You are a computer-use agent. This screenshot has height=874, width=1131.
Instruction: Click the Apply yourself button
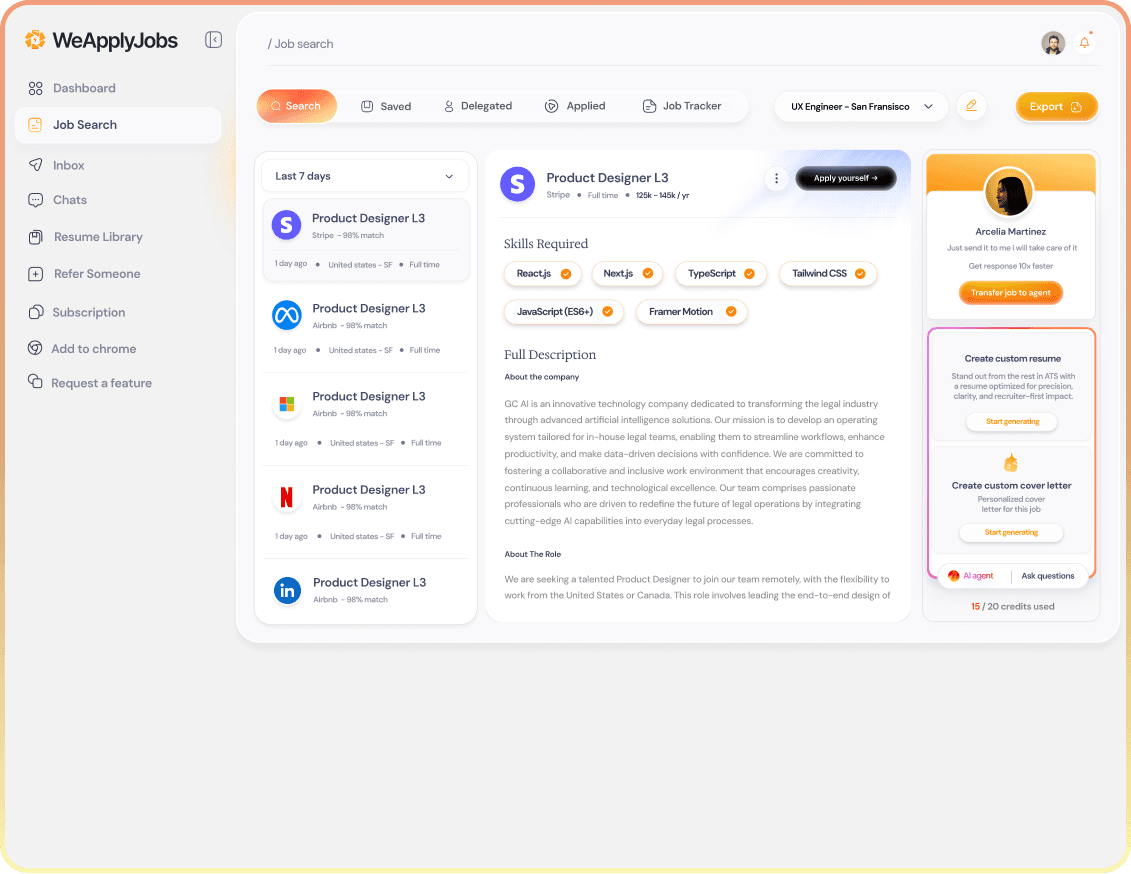pos(845,178)
